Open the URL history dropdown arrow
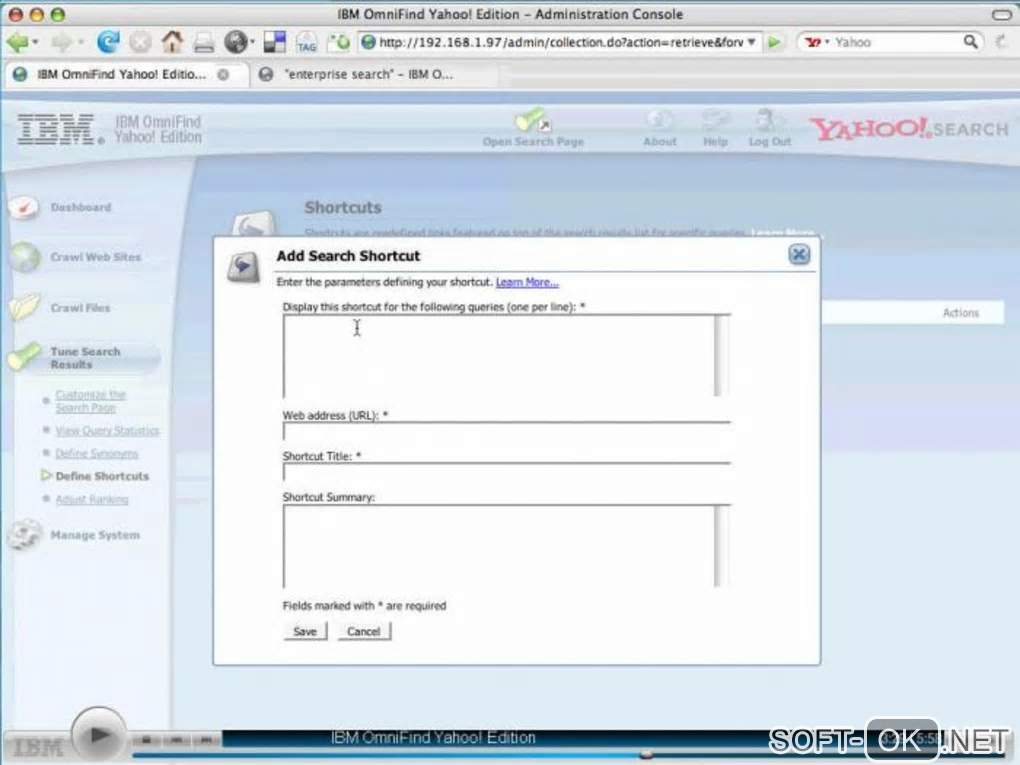Viewport: 1020px width, 765px height. pyautogui.click(x=751, y=42)
